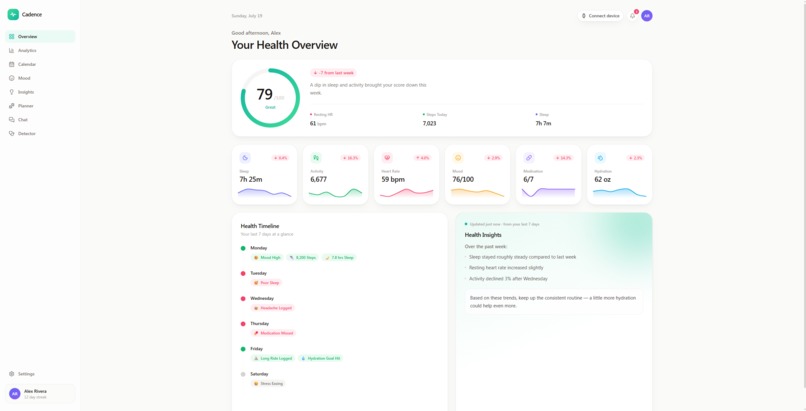
Task: Click the Monday green timeline dot
Action: pyautogui.click(x=243, y=248)
